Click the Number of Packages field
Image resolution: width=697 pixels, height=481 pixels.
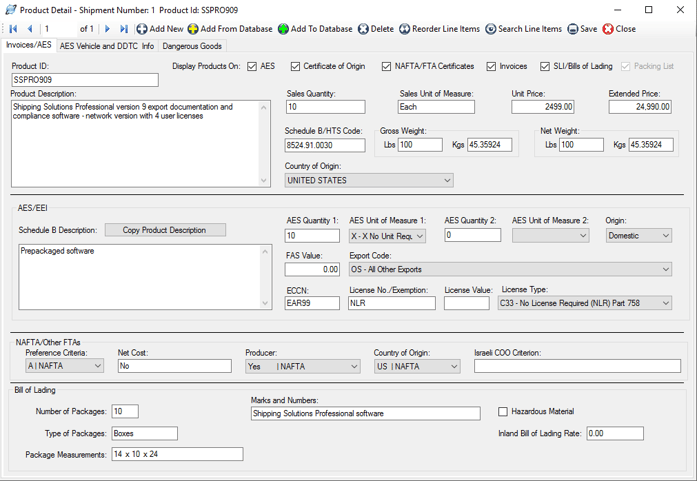click(125, 411)
